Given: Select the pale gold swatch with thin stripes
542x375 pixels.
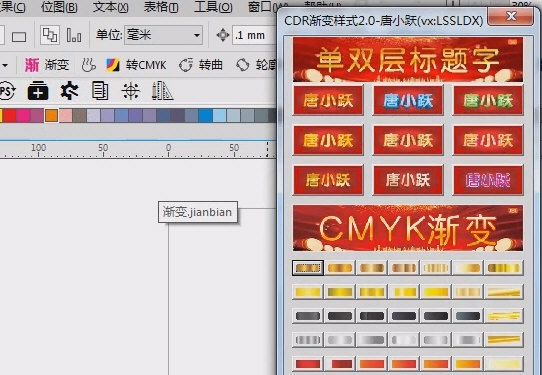Looking at the screenshot, I should coord(436,268).
